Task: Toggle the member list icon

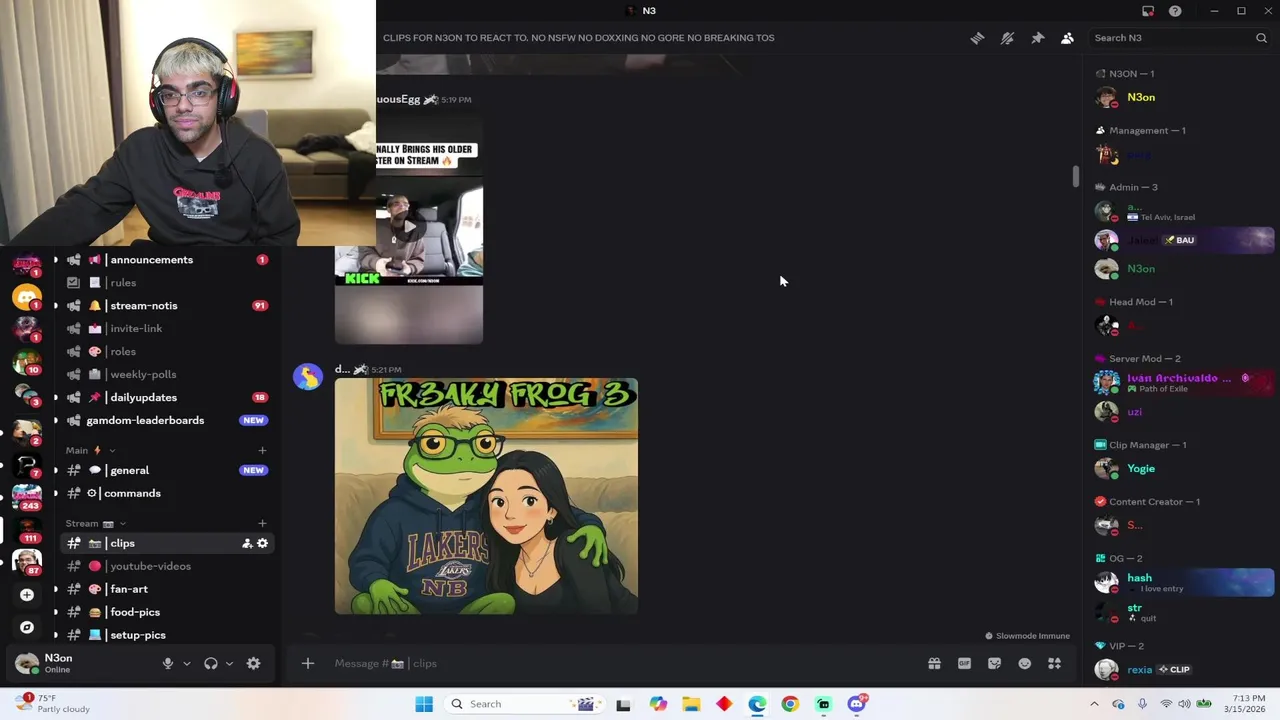Action: [x=1067, y=38]
